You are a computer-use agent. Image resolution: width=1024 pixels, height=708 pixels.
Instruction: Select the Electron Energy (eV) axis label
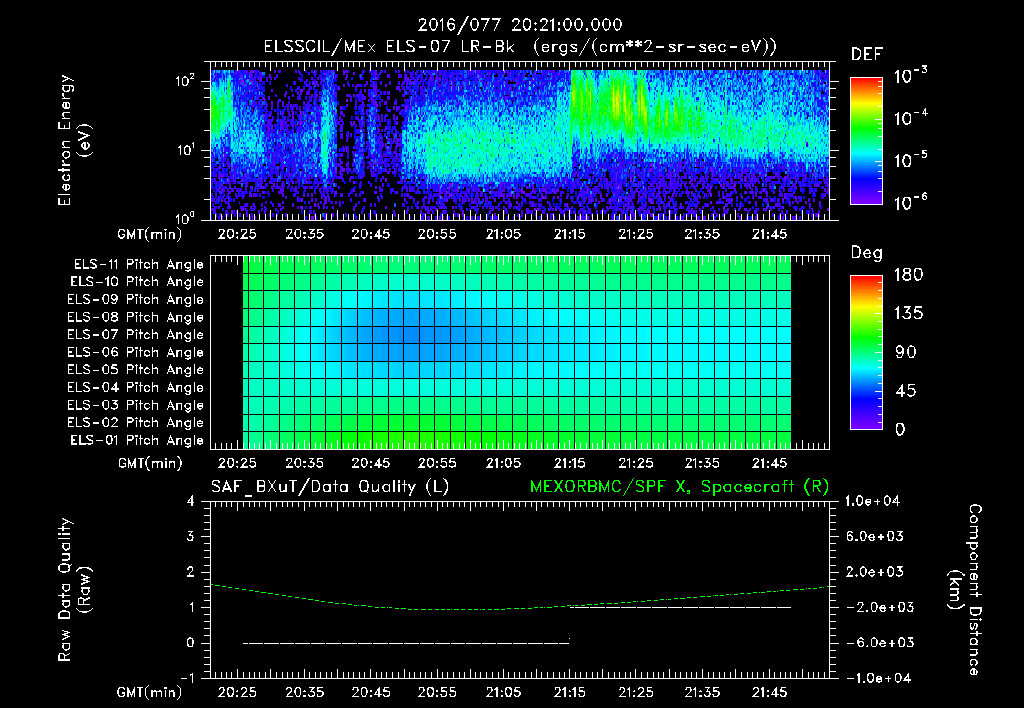click(74, 141)
